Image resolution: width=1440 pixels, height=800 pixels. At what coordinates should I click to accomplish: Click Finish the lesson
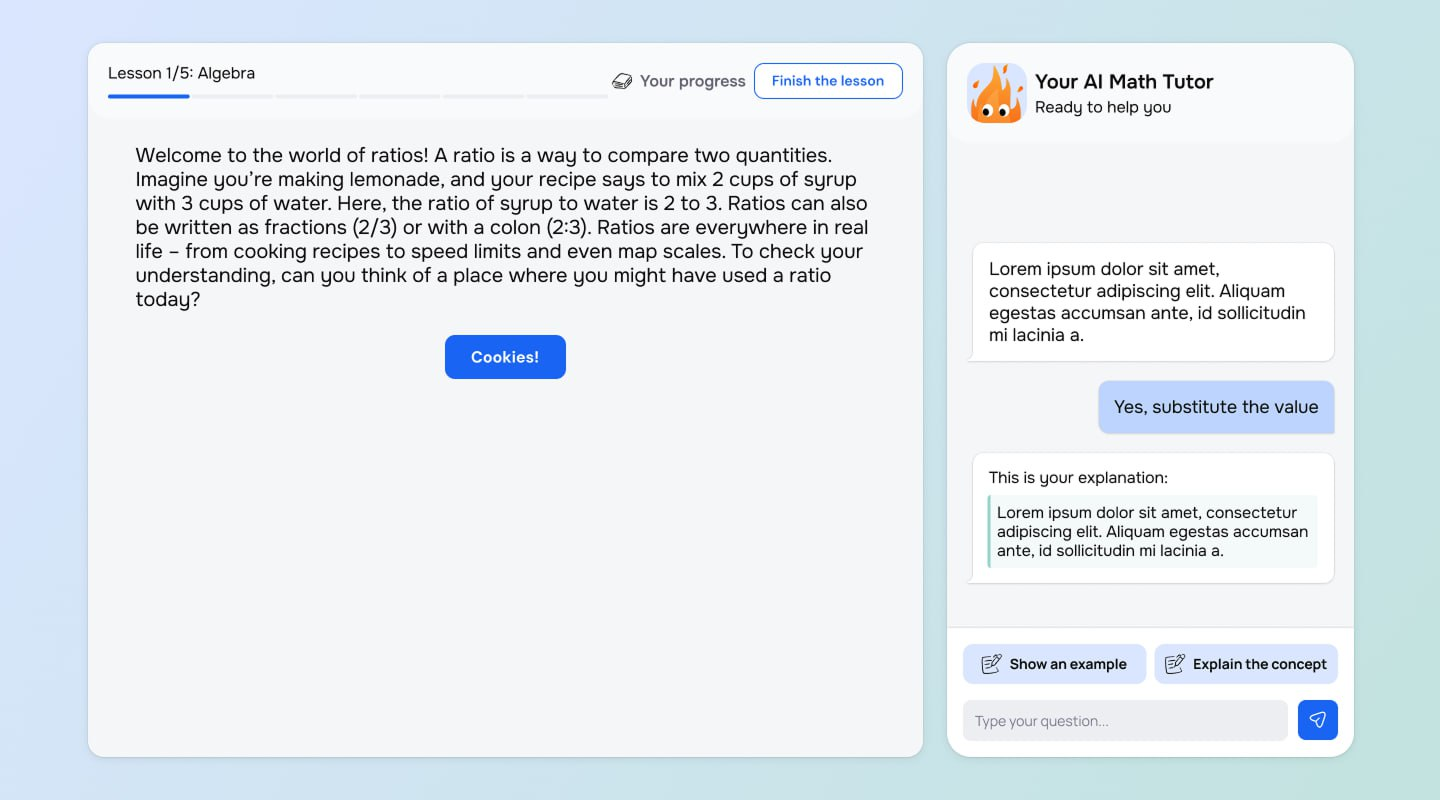828,81
